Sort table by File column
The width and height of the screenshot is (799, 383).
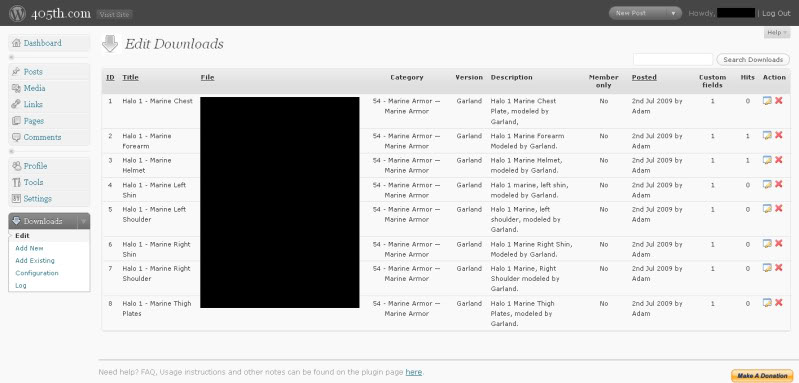point(207,77)
